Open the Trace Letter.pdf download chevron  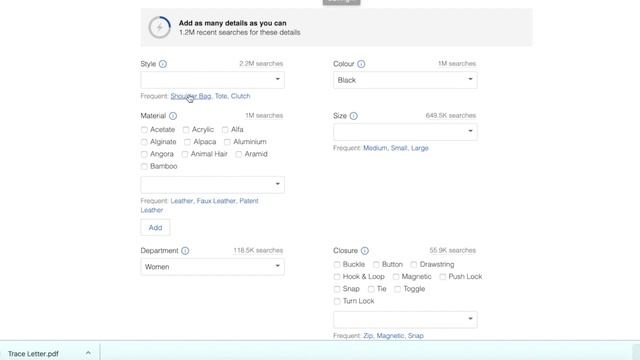click(88, 353)
